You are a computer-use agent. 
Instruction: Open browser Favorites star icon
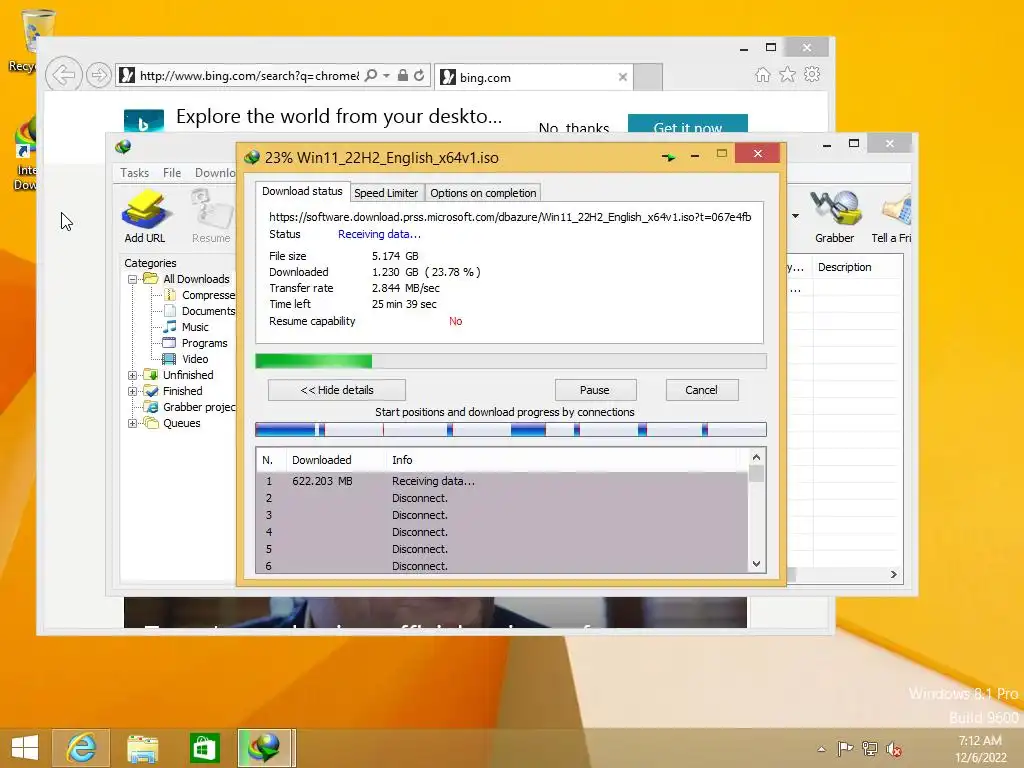coord(788,74)
